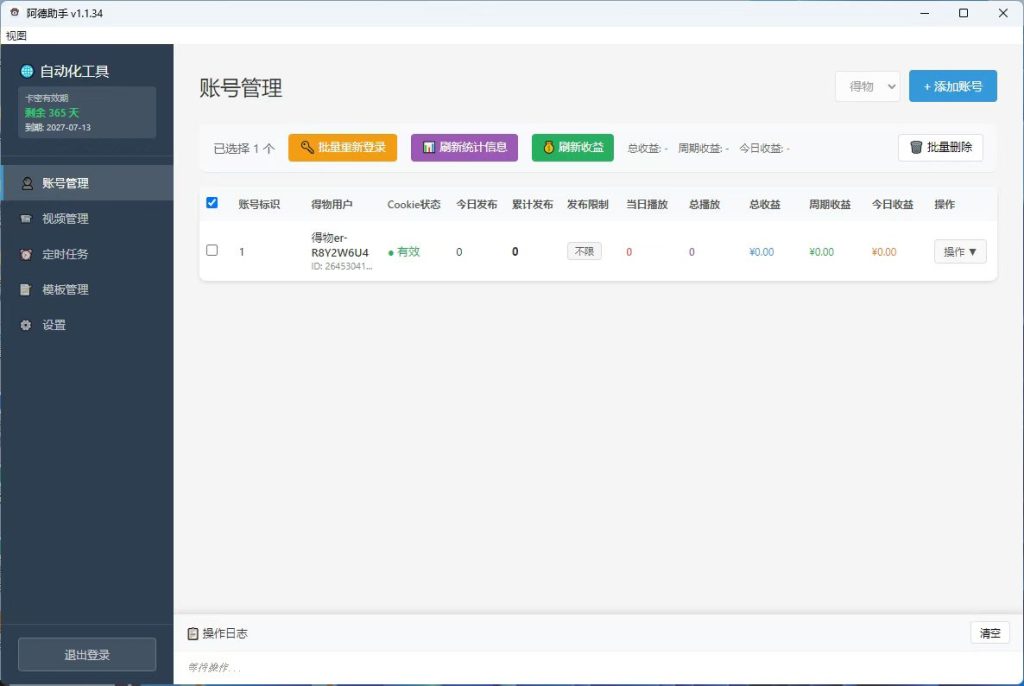Click the document icon for 模板管理
Screen dimensions: 1024x686
tap(25, 289)
